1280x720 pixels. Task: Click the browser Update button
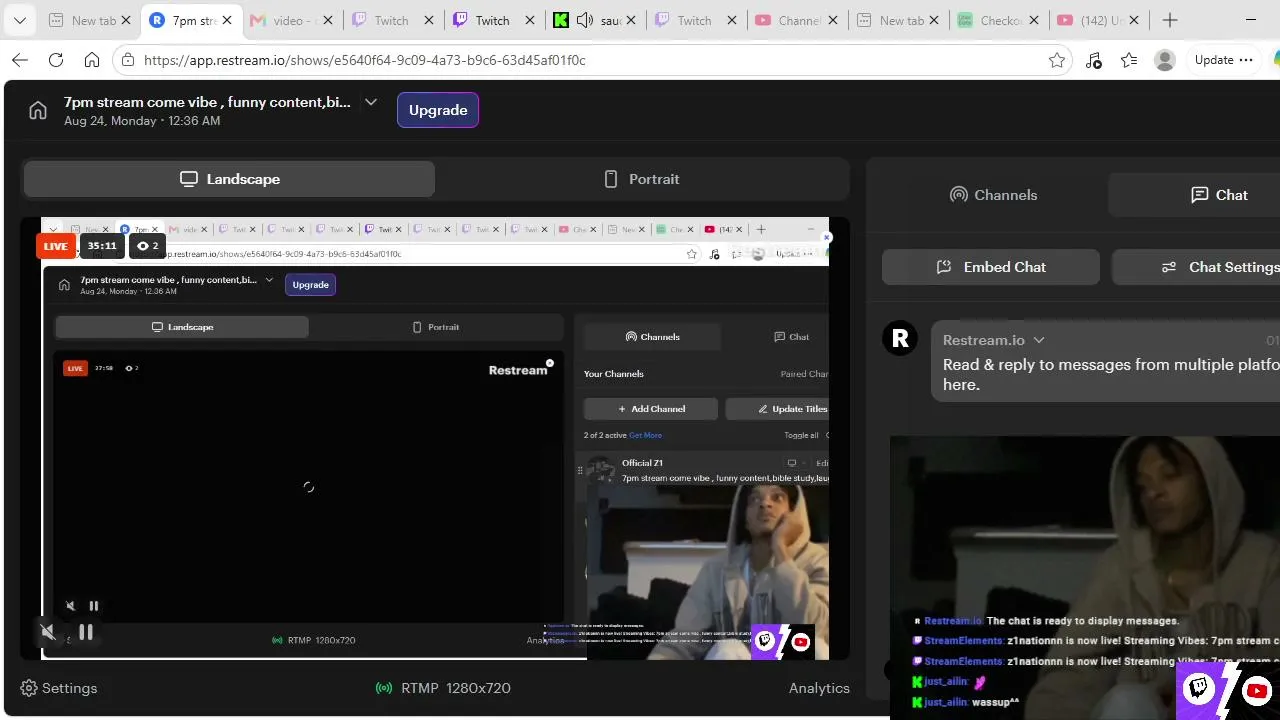[1223, 60]
